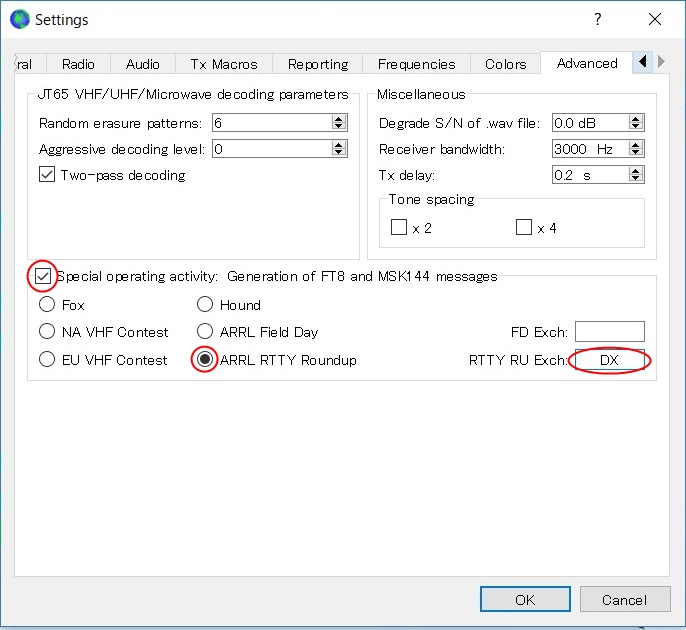Decrease Degrade S/N value
Image resolution: width=686 pixels, height=630 pixels.
(636, 127)
